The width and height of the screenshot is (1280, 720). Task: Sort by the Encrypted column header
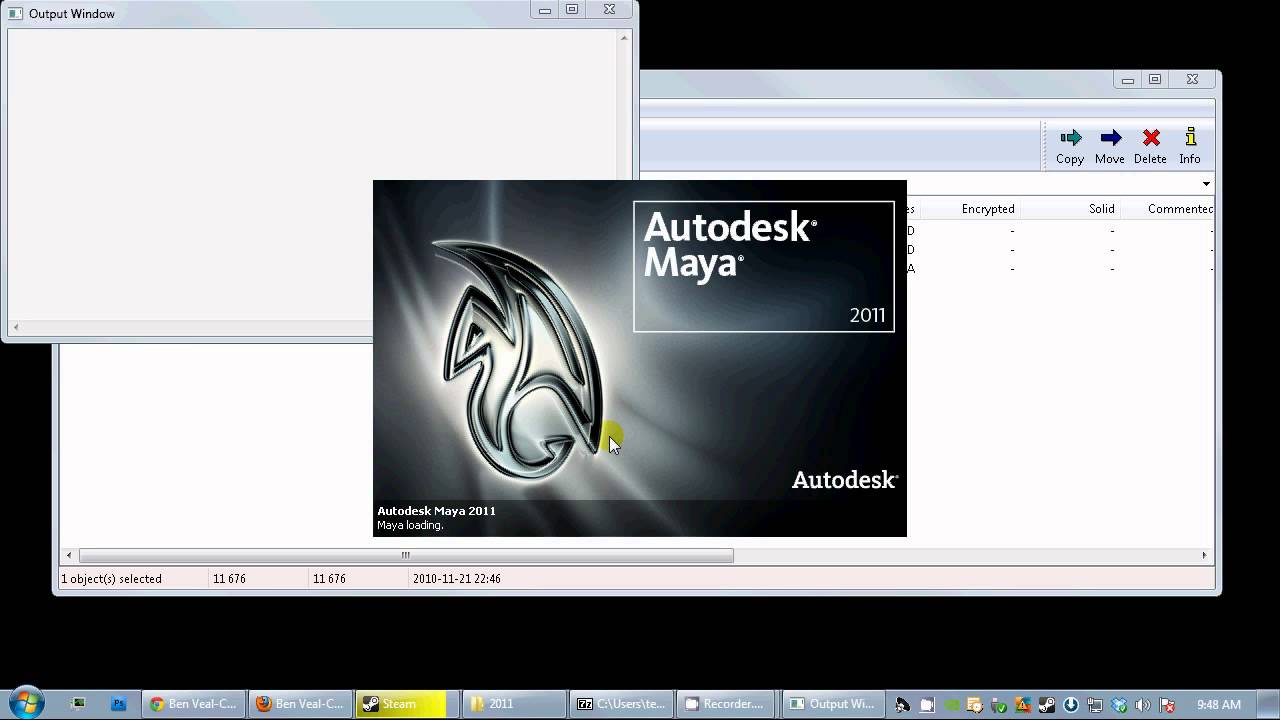pos(988,209)
